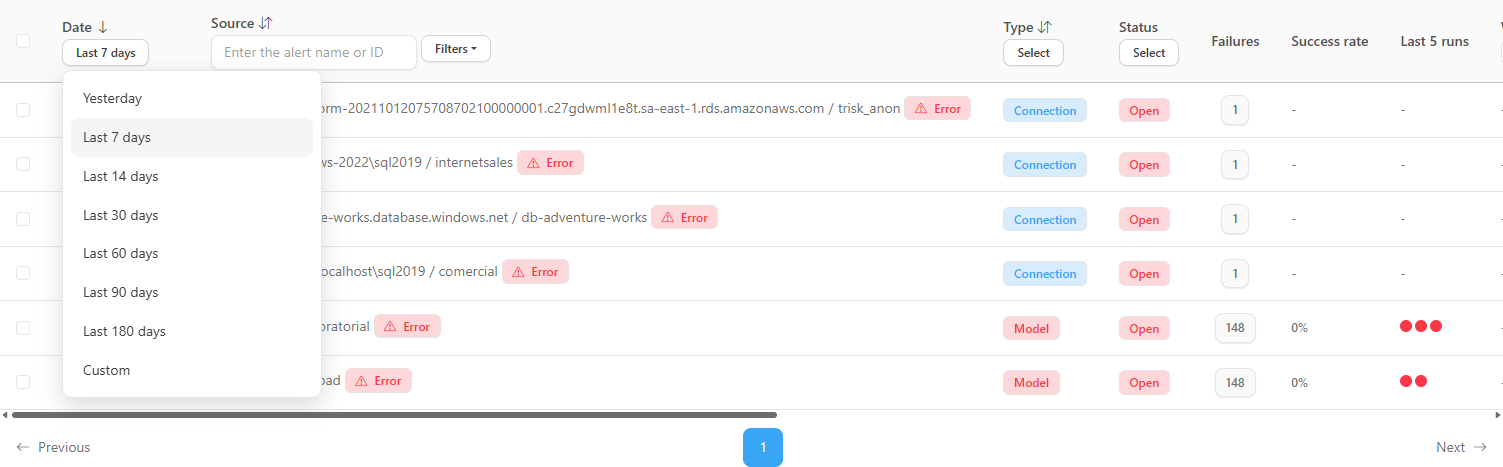Check the comercial row checkbox
This screenshot has width=1503, height=467.
23,272
